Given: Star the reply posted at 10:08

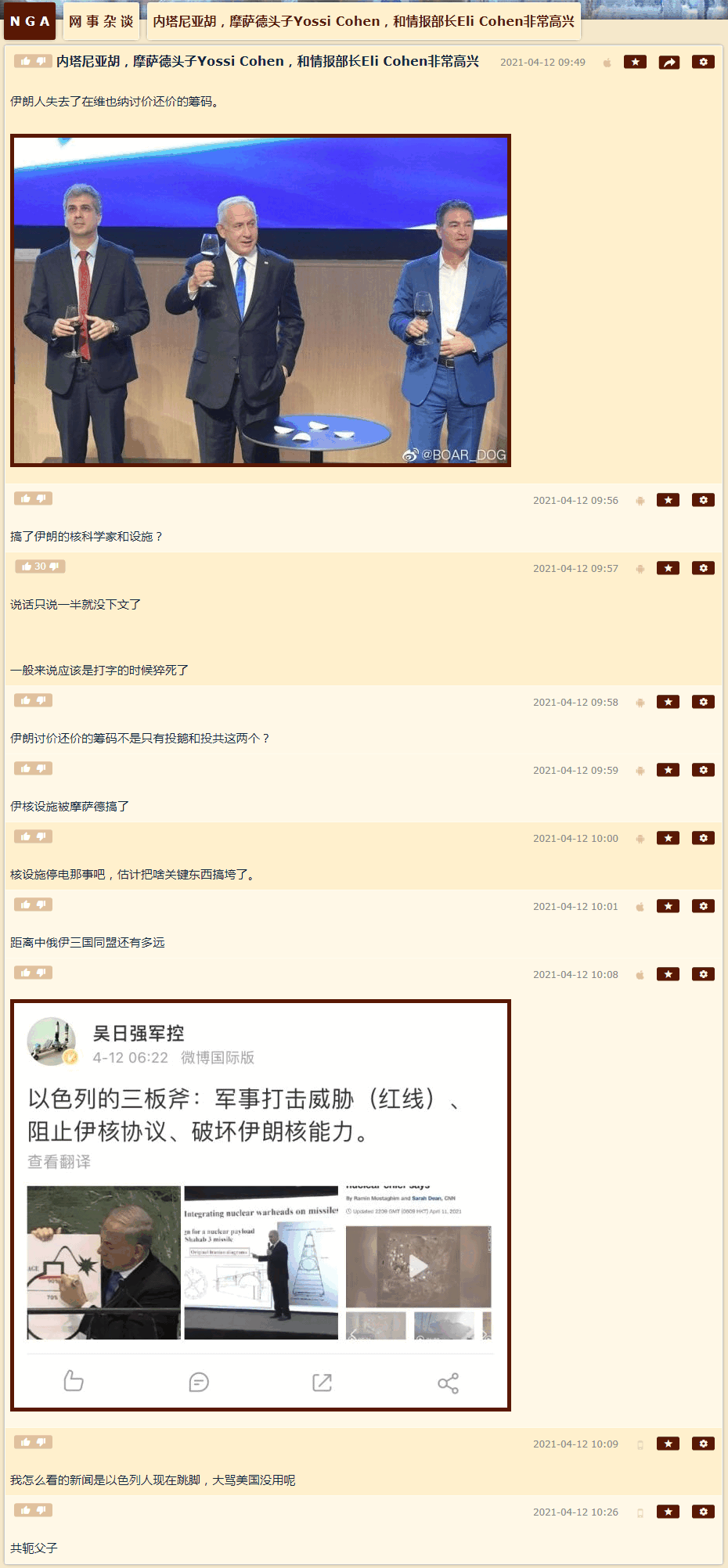Looking at the screenshot, I should click(x=668, y=974).
